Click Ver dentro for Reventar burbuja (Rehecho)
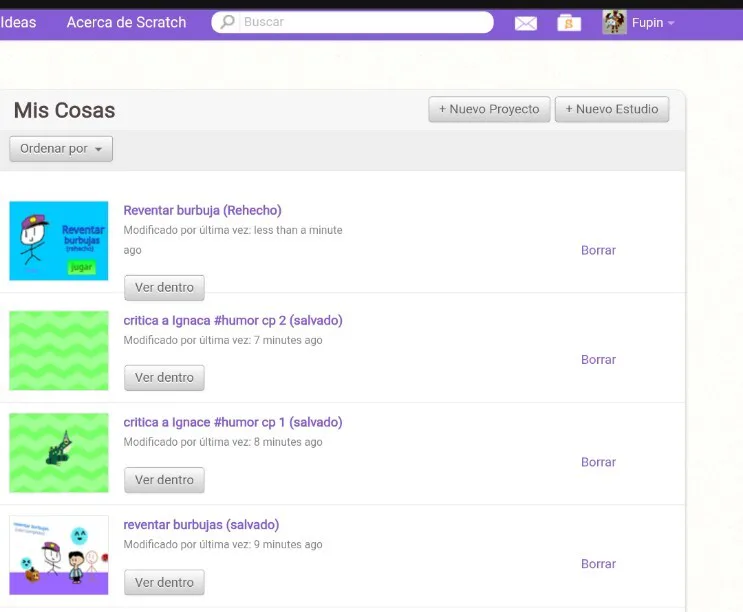 (164, 288)
